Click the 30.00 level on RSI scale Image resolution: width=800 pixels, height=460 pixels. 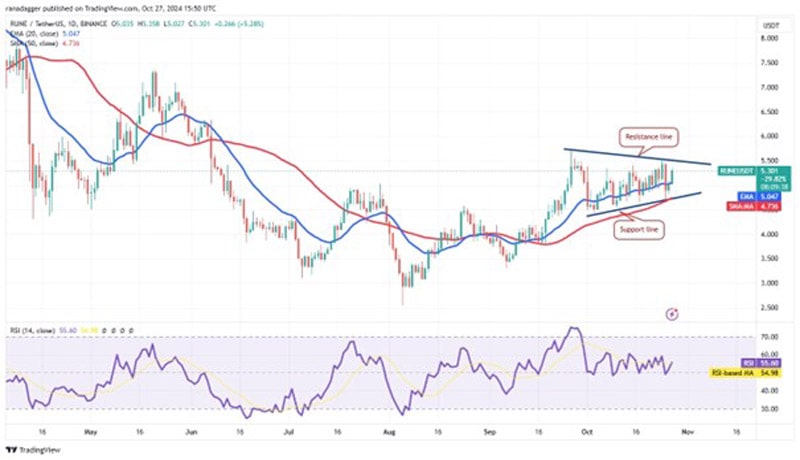[x=769, y=408]
